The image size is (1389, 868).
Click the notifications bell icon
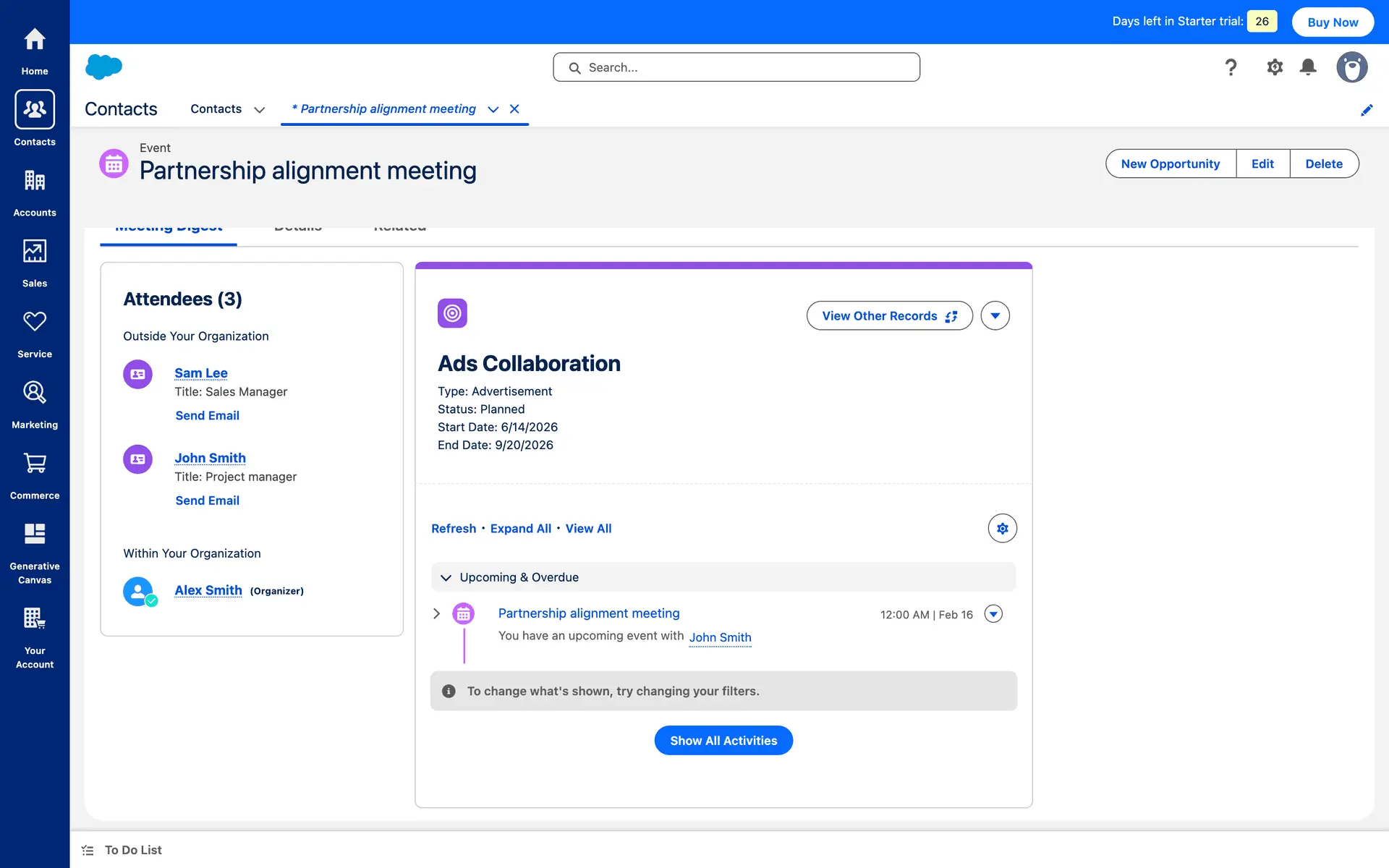pos(1308,67)
